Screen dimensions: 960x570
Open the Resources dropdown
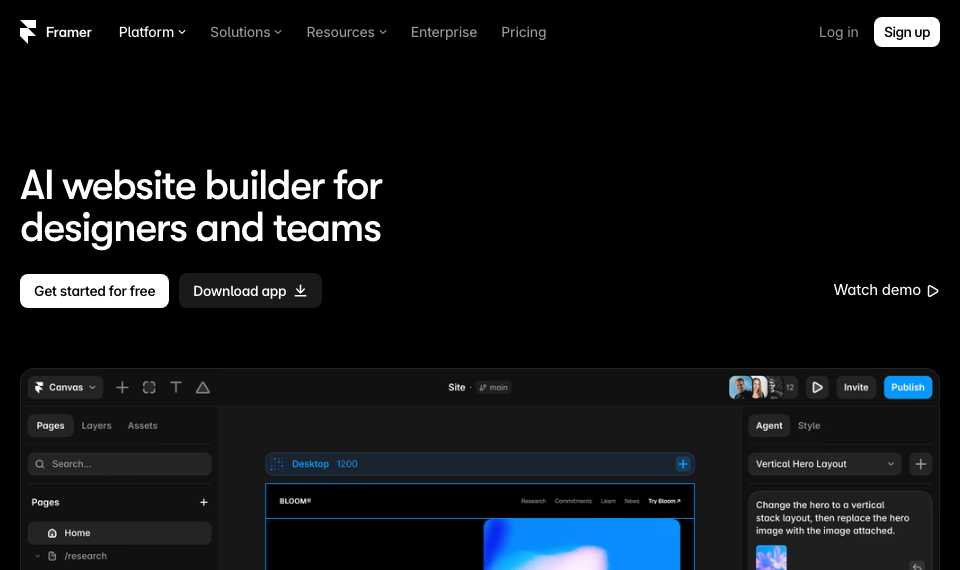[x=347, y=32]
